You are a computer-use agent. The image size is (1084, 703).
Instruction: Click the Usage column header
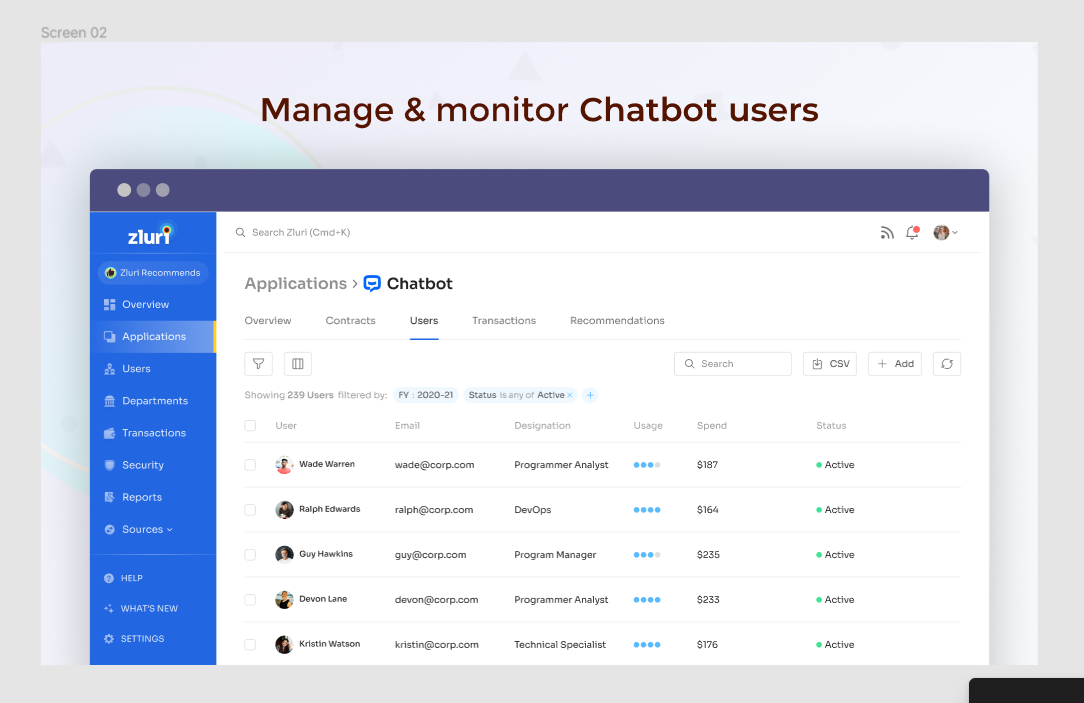pos(648,426)
